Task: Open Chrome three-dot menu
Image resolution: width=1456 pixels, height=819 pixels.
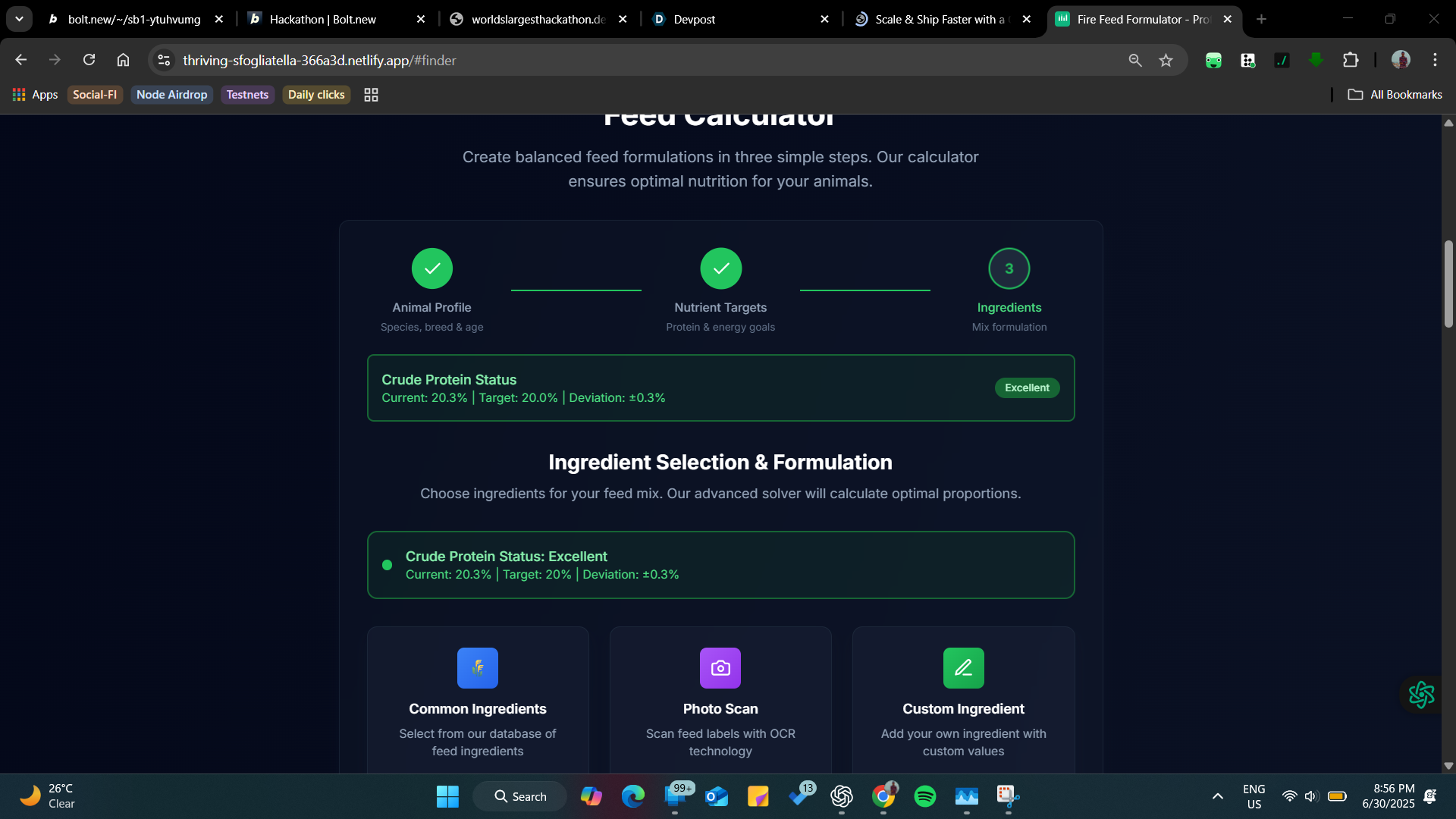Action: [x=1435, y=60]
